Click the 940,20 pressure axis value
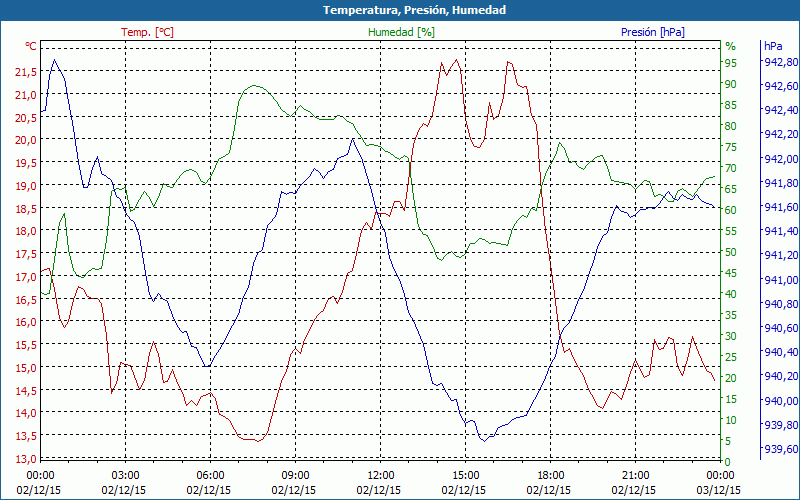The image size is (800, 500). click(779, 377)
